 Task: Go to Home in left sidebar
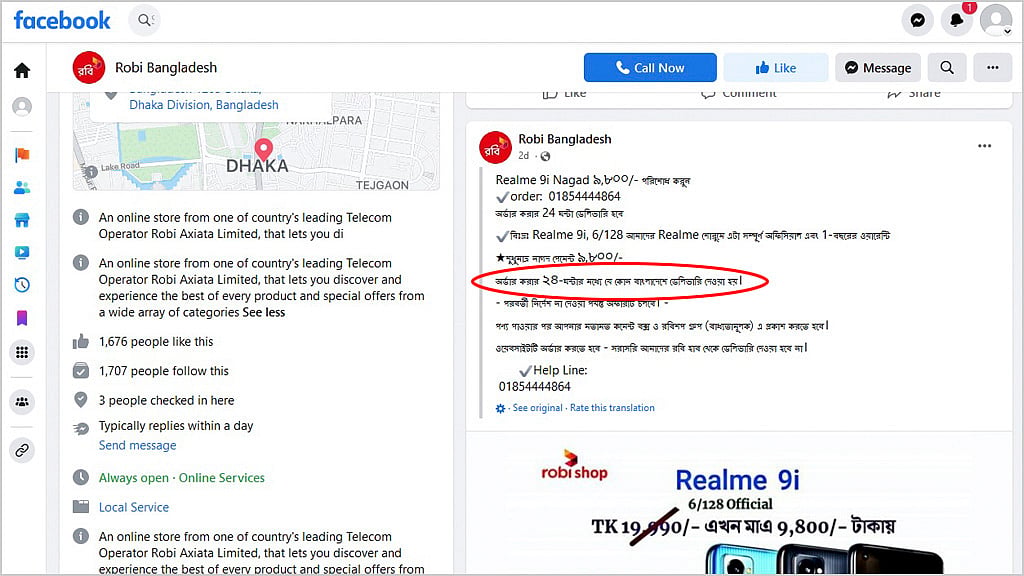[x=22, y=71]
